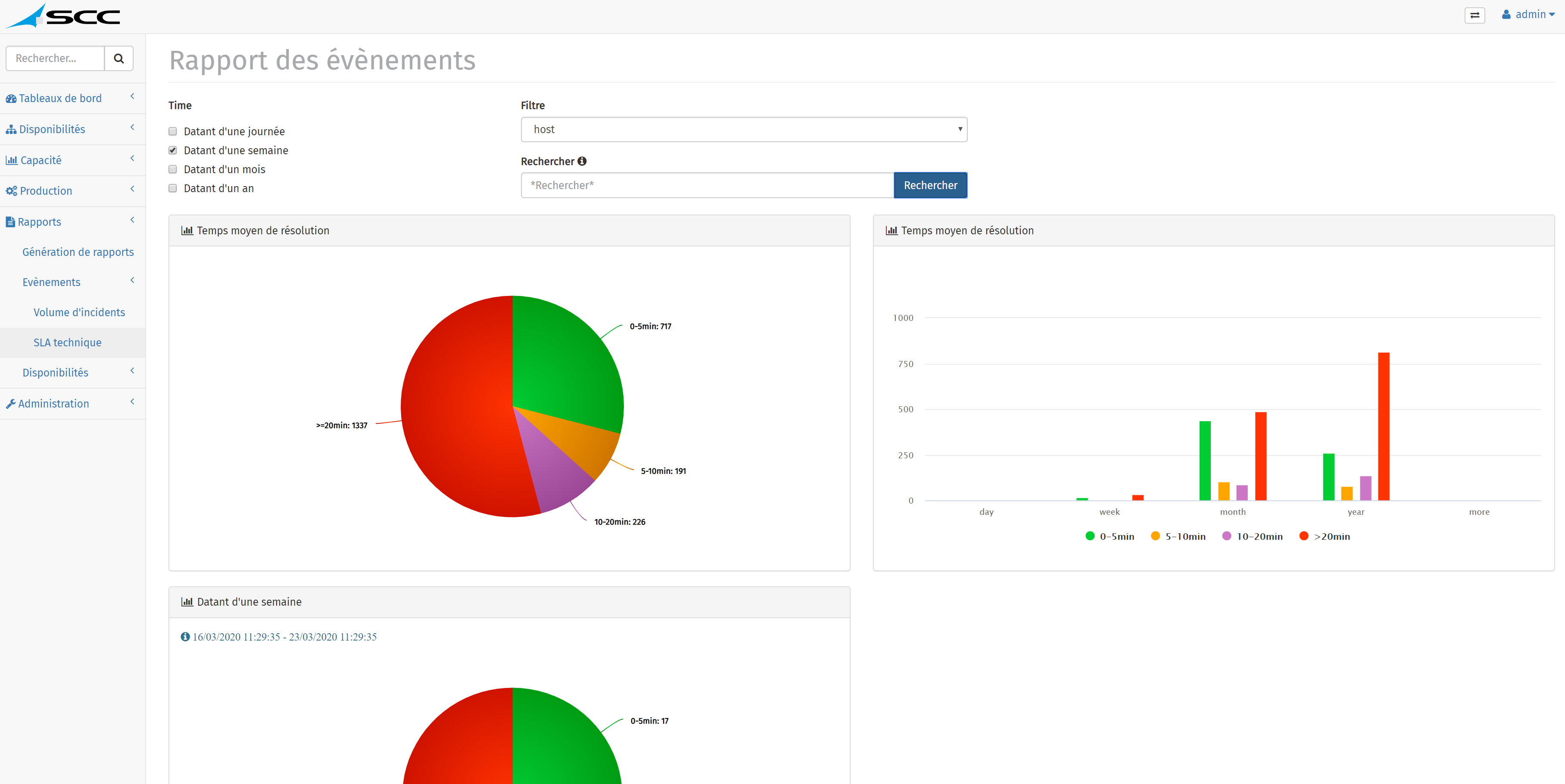Click the red month bar in bar chart
Image resolution: width=1565 pixels, height=784 pixels.
coord(1261,456)
